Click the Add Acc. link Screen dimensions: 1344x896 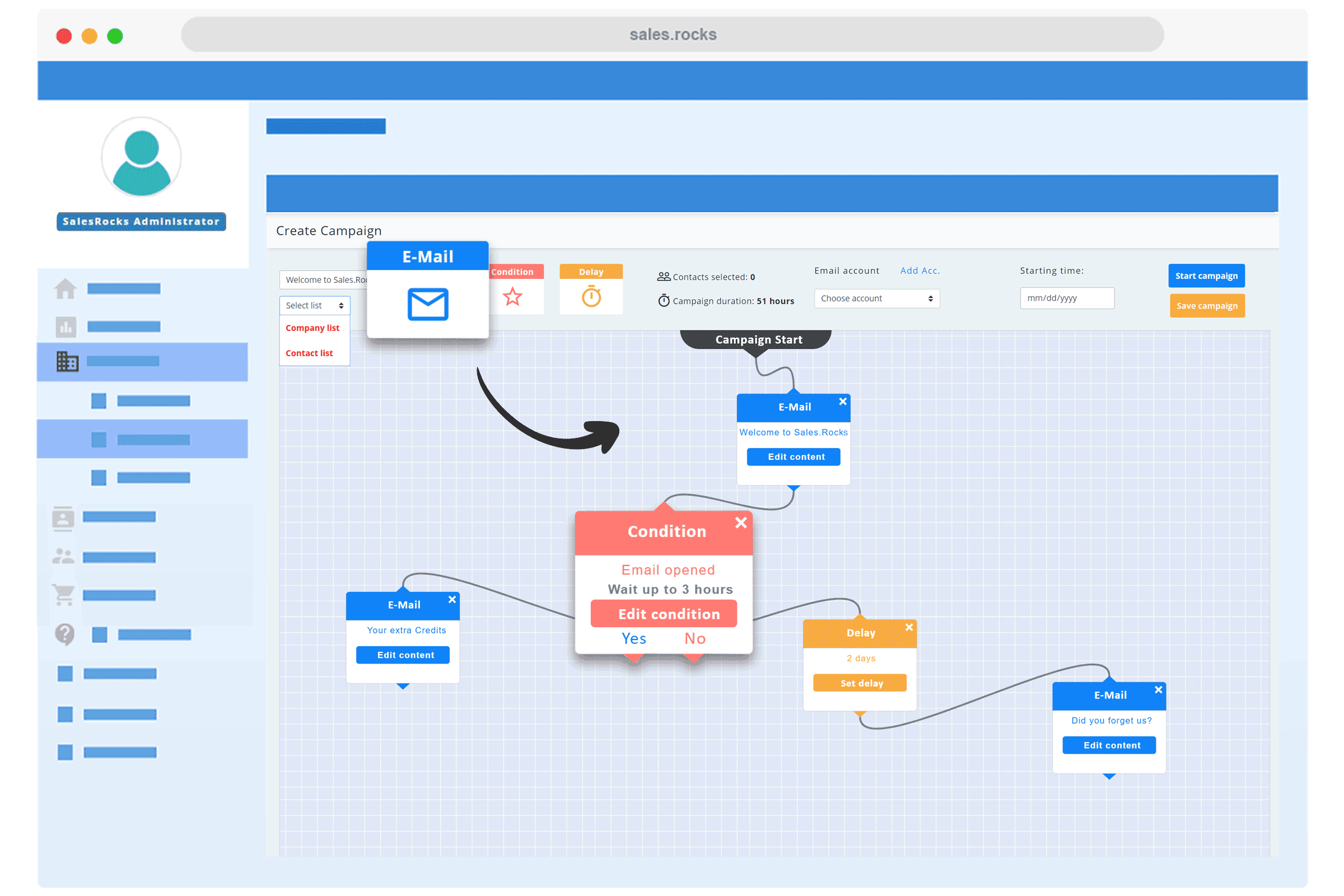point(920,271)
